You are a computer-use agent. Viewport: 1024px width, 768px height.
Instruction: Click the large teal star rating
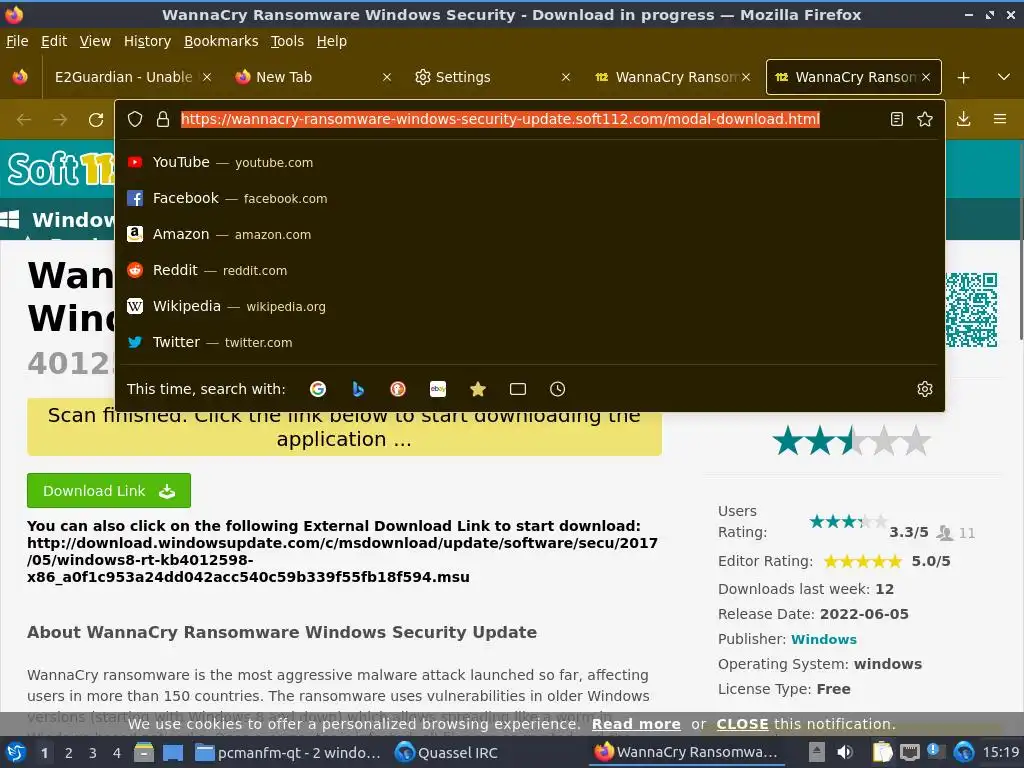pyautogui.click(x=851, y=440)
